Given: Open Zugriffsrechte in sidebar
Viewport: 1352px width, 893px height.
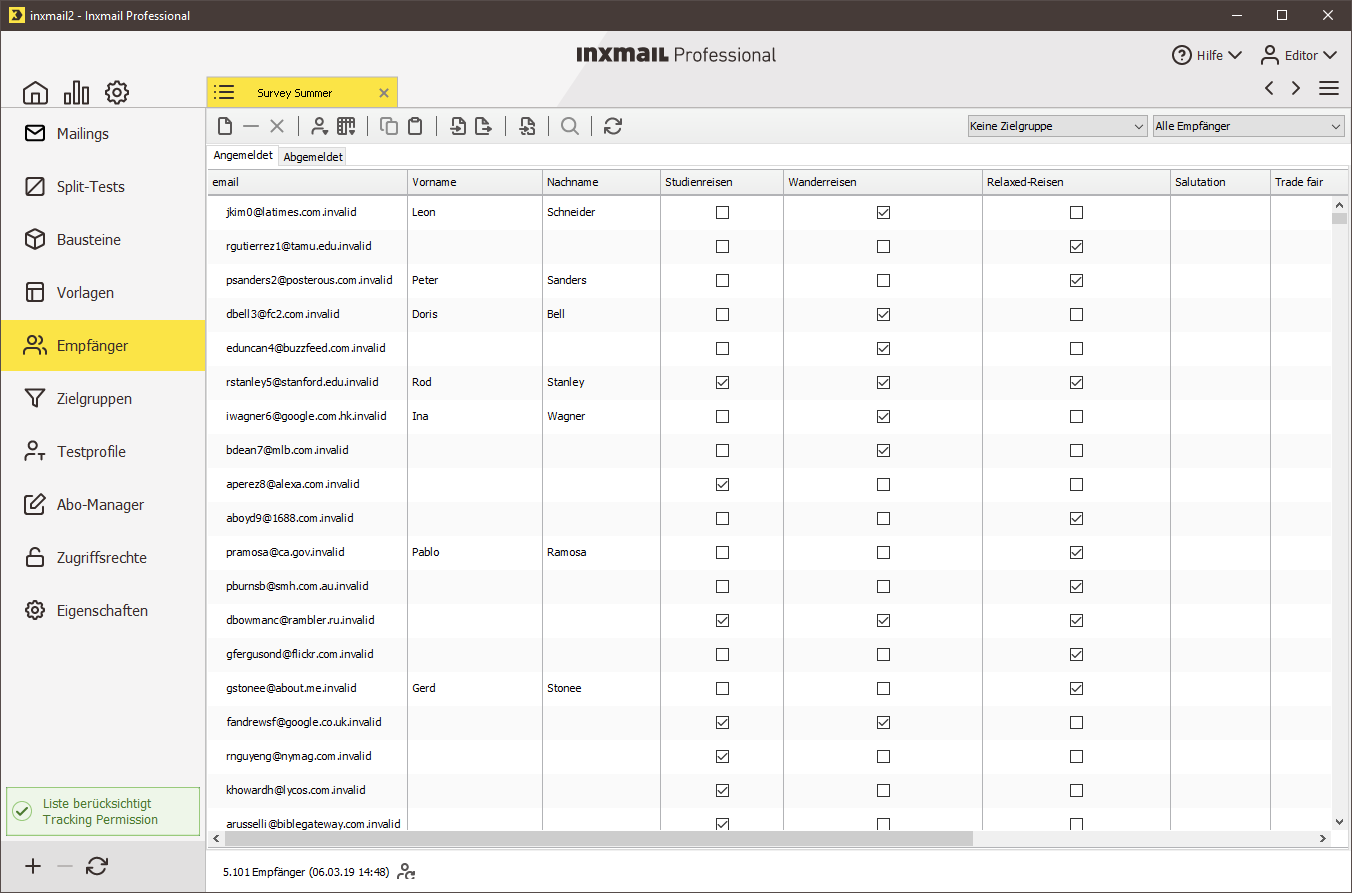Looking at the screenshot, I should [x=103, y=558].
